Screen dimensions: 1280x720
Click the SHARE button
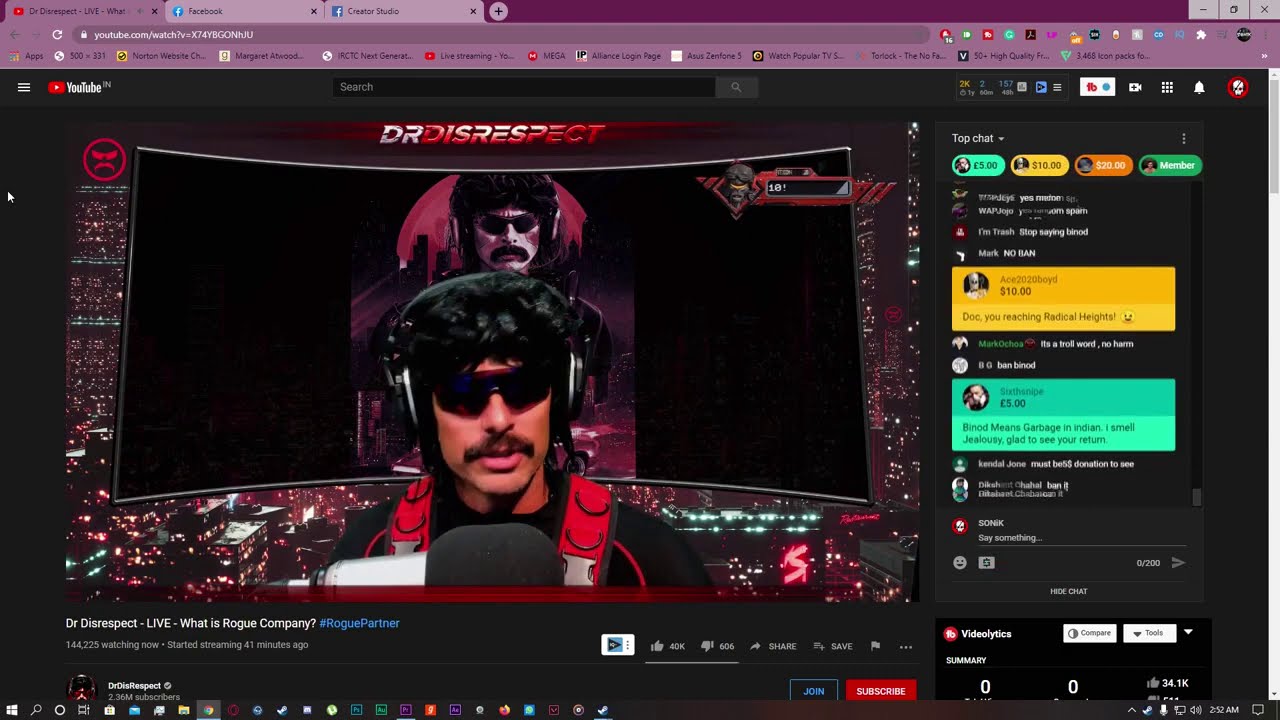[x=773, y=646]
